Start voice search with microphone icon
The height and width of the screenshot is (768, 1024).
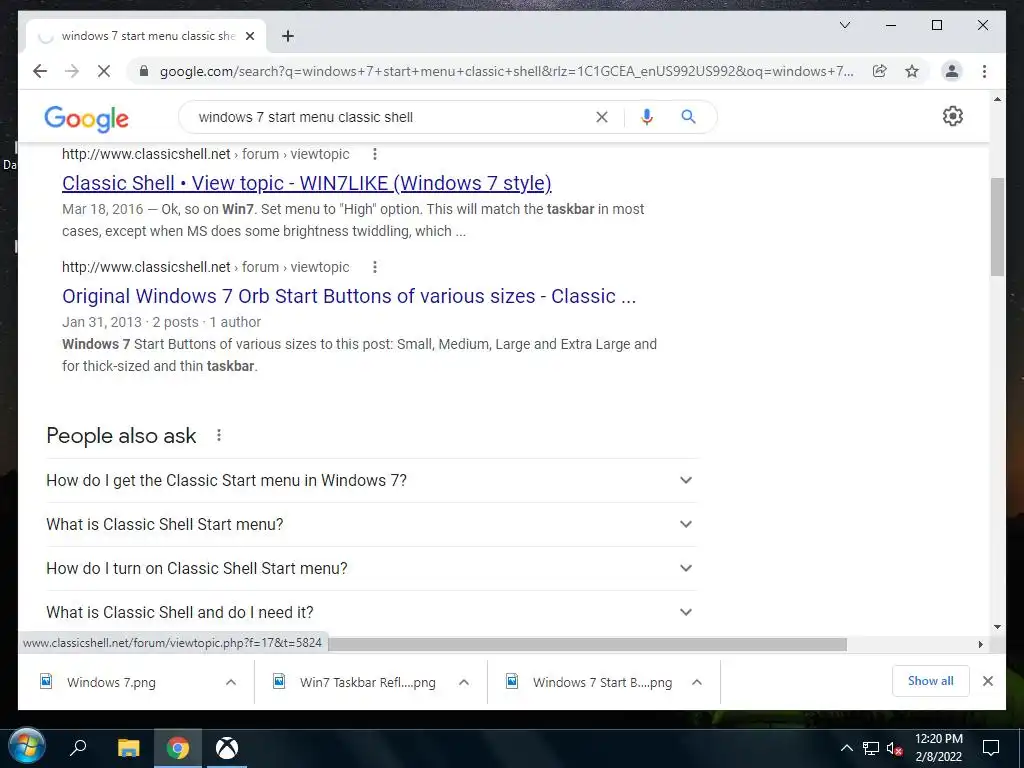point(647,117)
